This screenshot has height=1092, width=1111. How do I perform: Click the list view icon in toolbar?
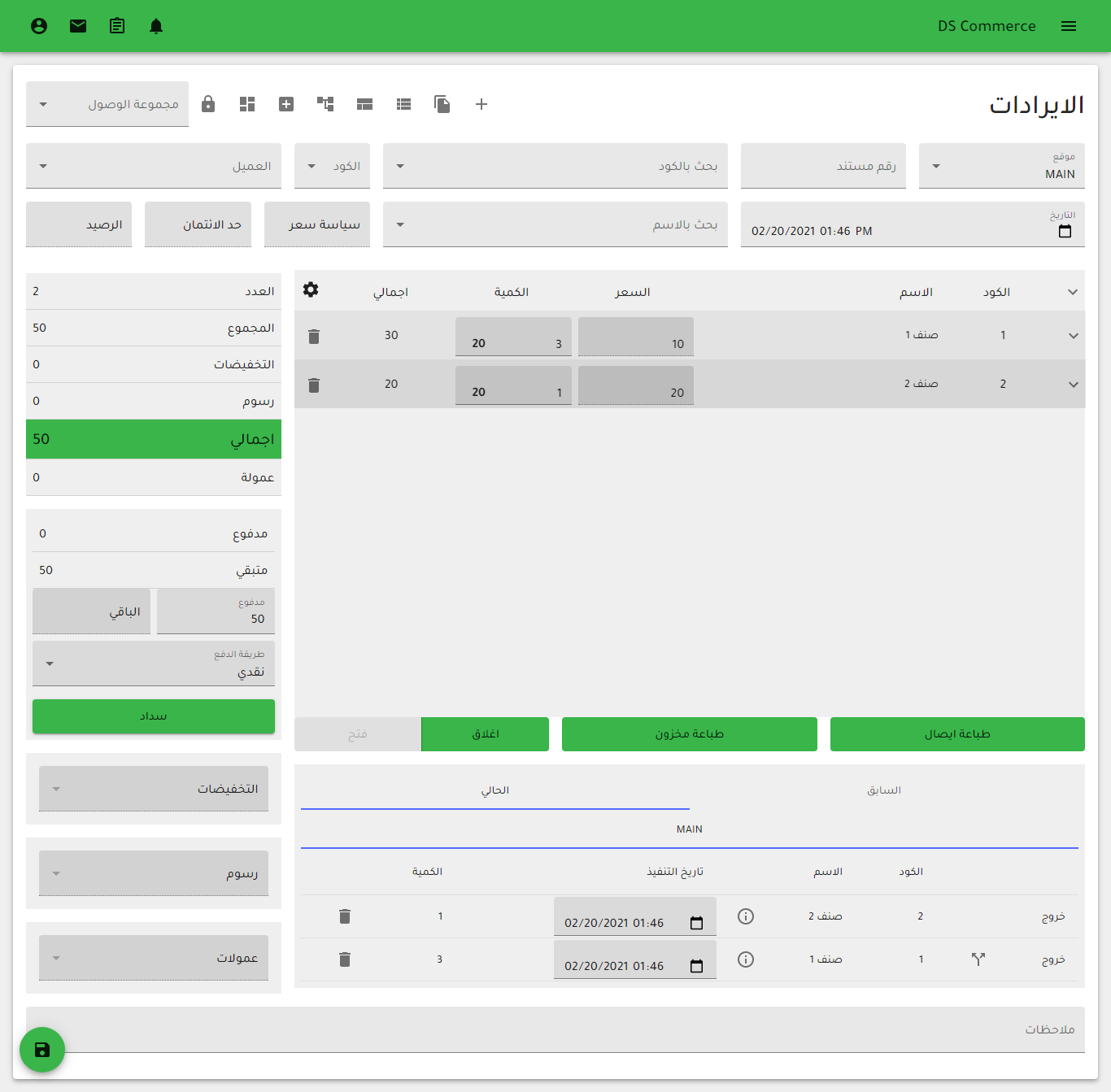tap(403, 104)
